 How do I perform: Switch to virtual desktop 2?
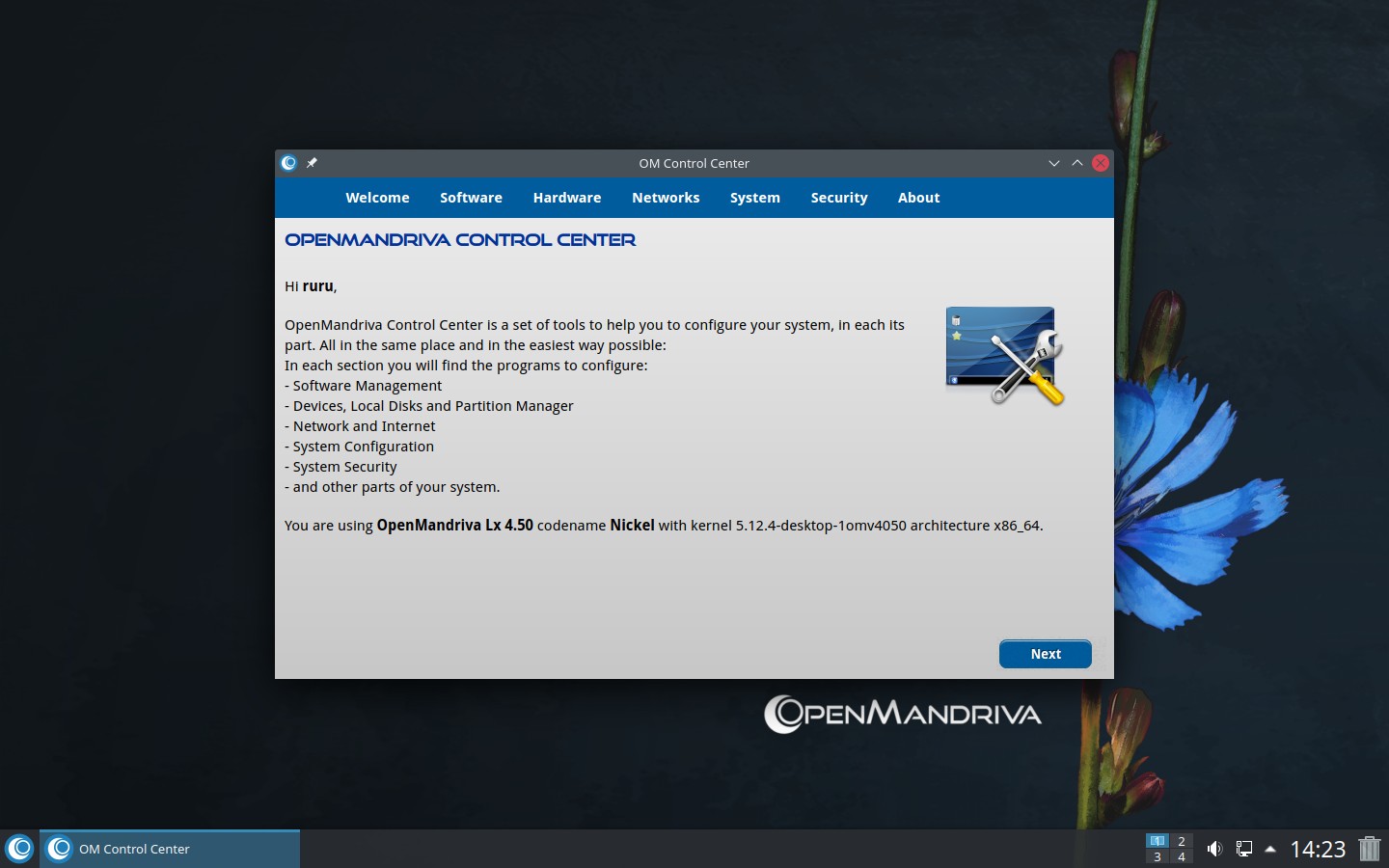click(x=1182, y=841)
